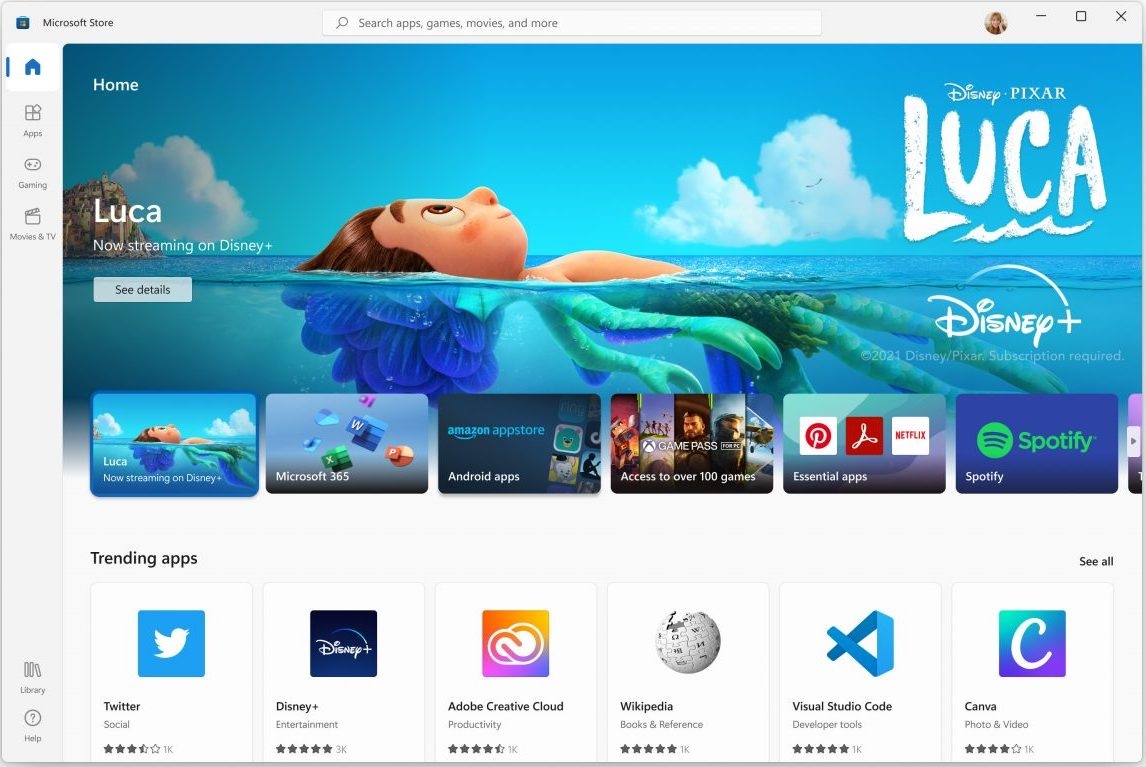Open the Library in sidebar

point(32,676)
